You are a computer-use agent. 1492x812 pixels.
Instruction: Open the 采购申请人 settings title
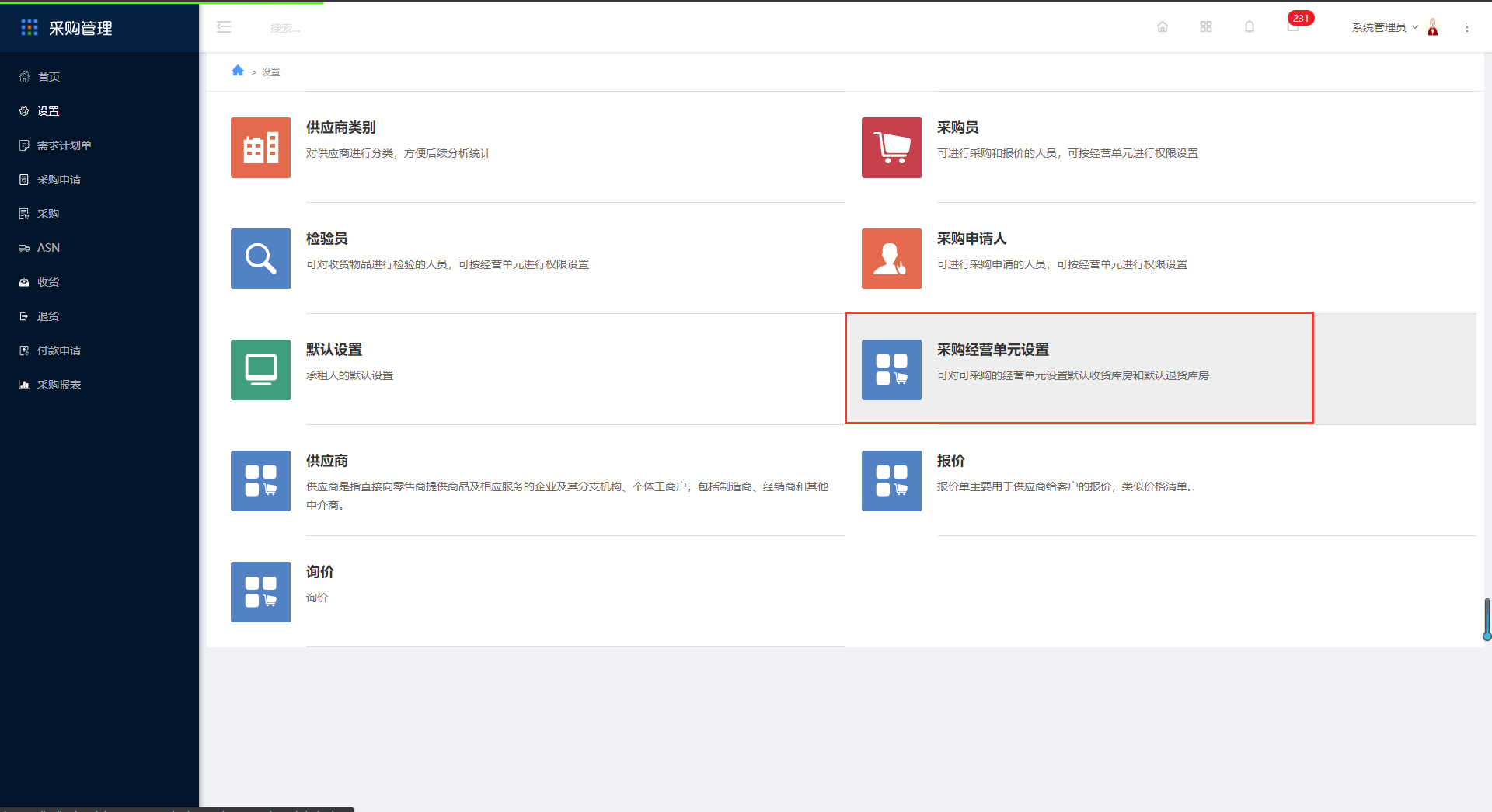coord(971,239)
